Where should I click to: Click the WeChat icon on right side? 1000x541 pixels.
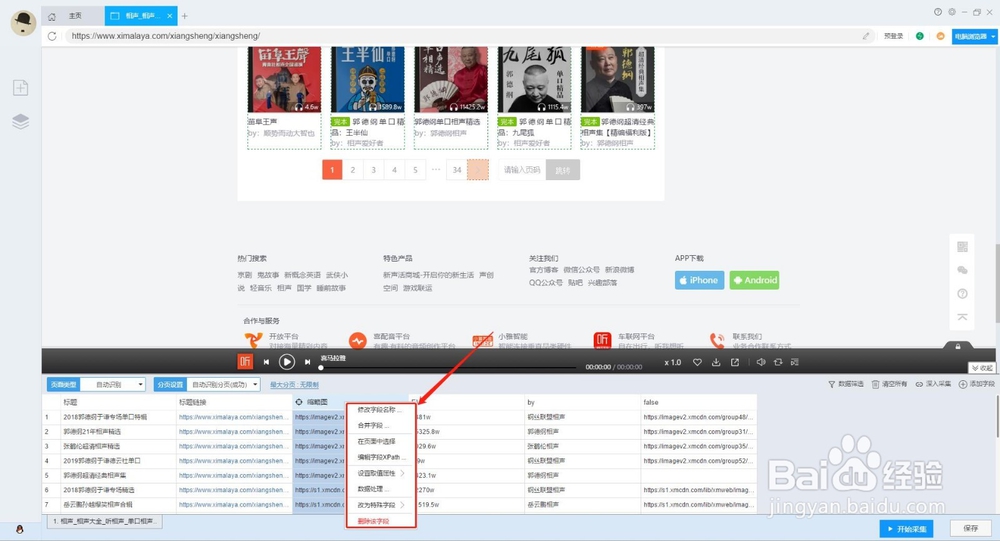[962, 270]
